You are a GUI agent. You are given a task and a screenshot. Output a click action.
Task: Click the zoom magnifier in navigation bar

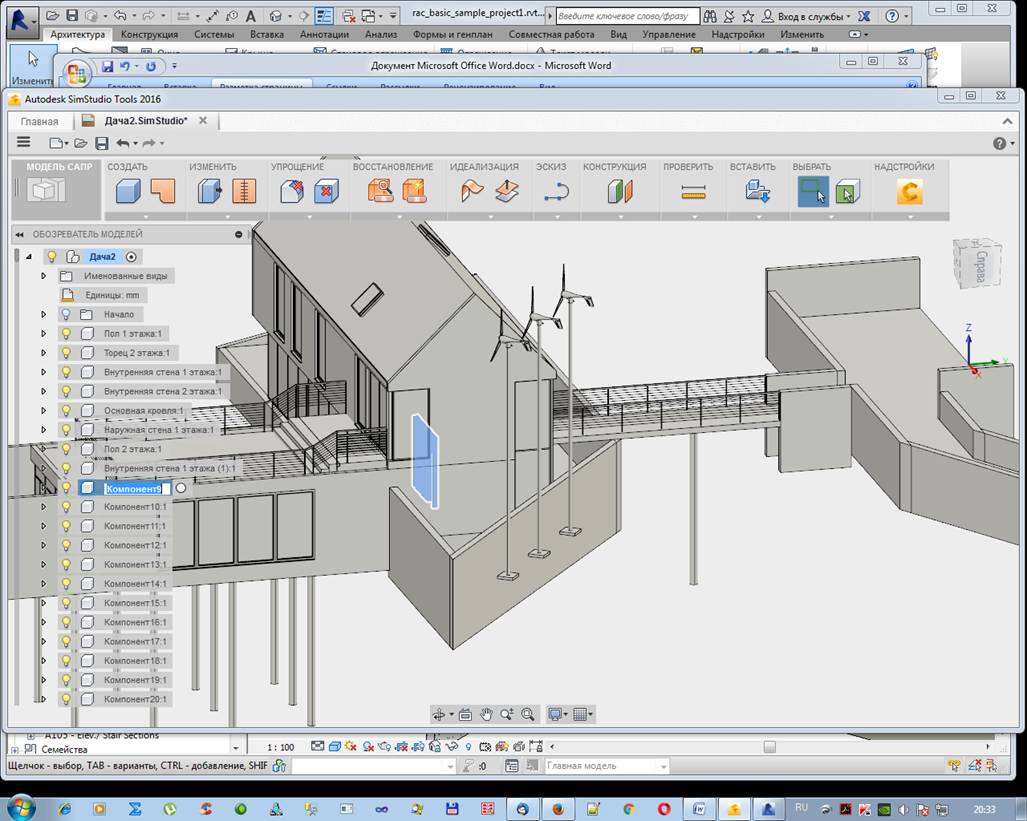pyautogui.click(x=507, y=714)
